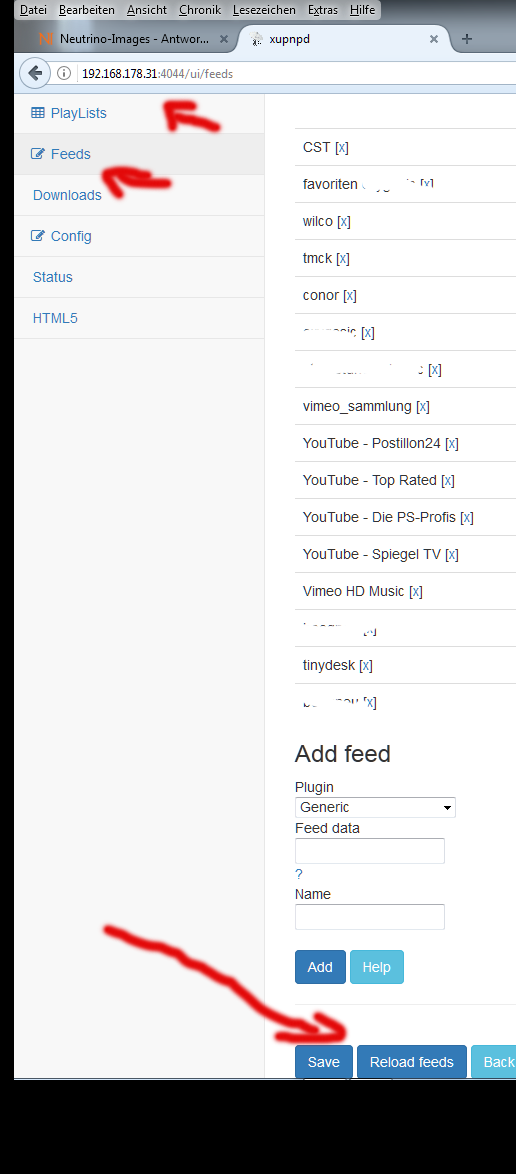This screenshot has width=516, height=1174.
Task: Remove YouTube - Postillon24 feed via [x]
Action: 452,443
